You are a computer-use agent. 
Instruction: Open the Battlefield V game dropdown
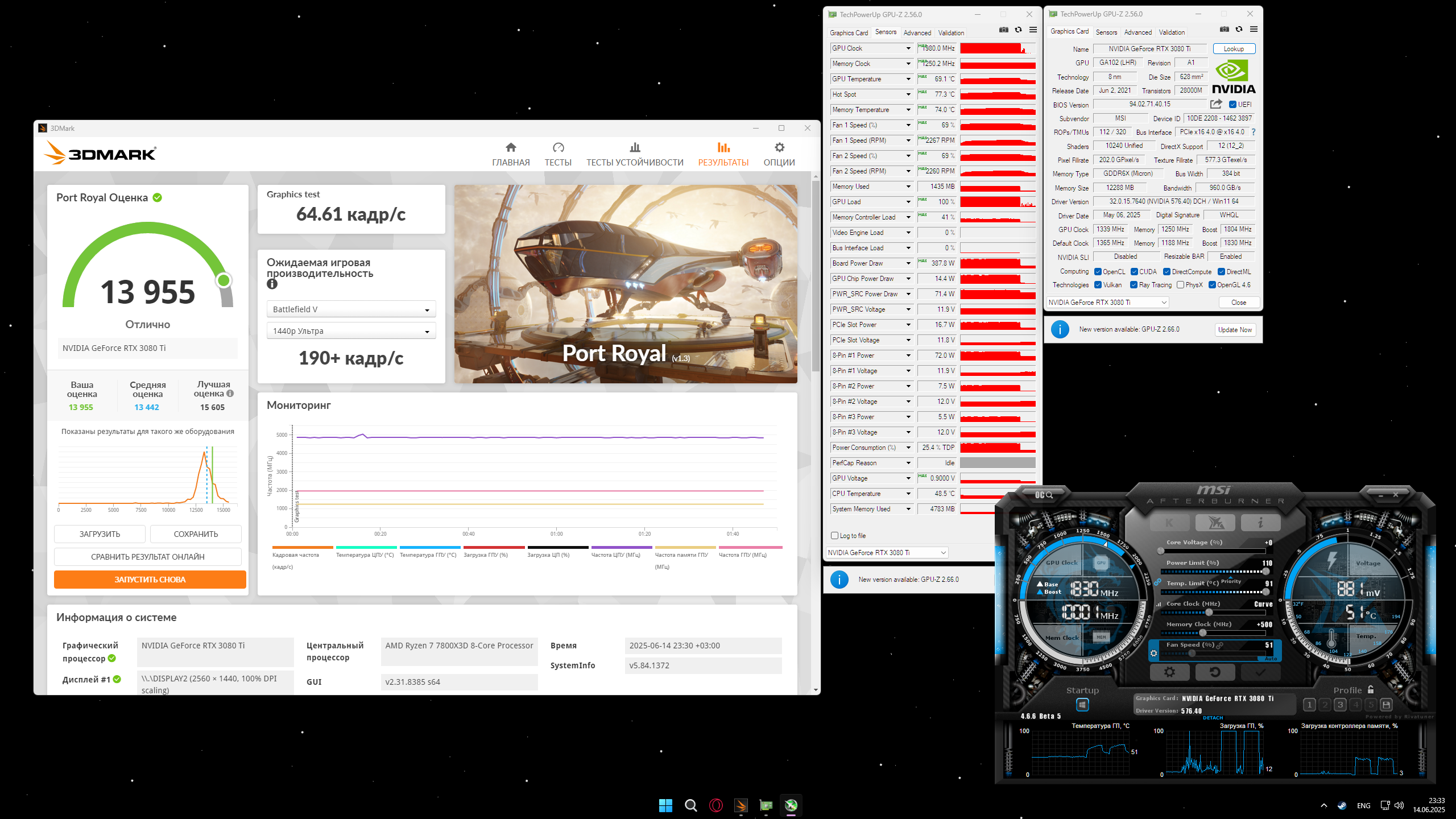pos(351,309)
